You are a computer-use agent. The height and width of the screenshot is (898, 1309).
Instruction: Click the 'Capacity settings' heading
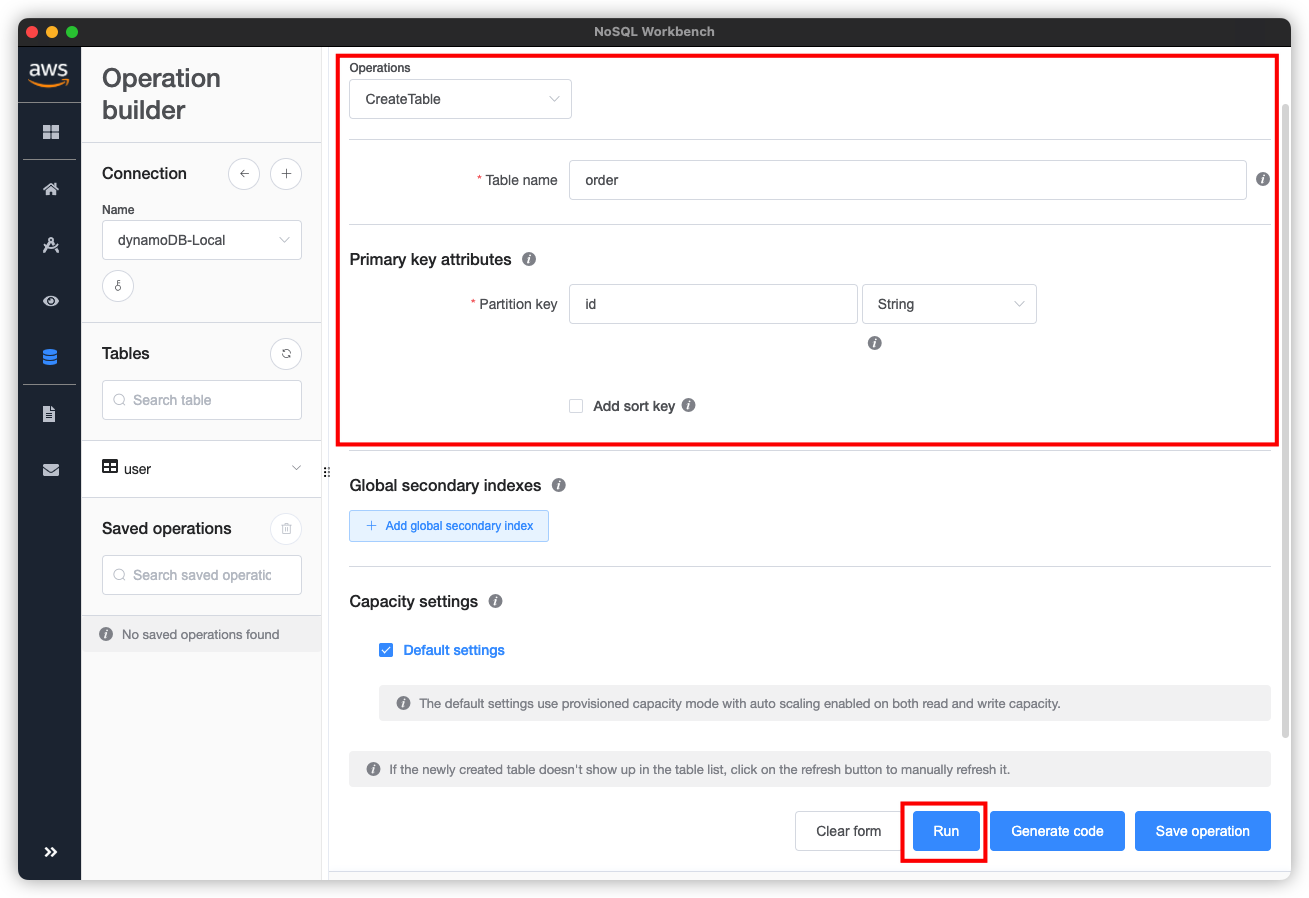click(x=414, y=601)
